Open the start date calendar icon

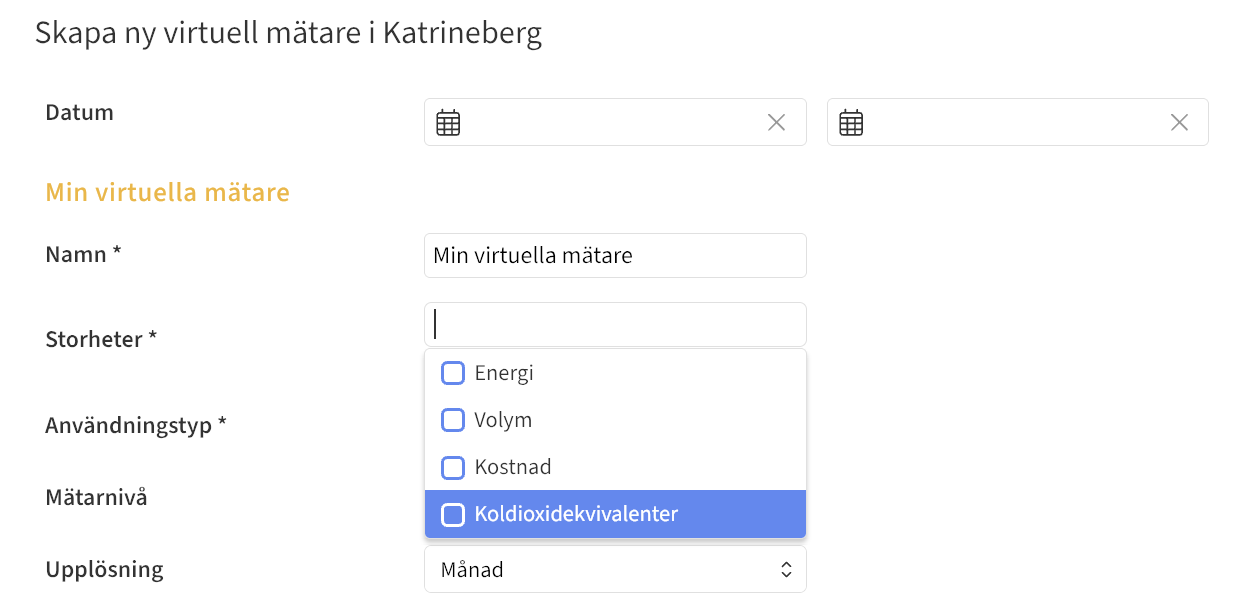pyautogui.click(x=448, y=123)
